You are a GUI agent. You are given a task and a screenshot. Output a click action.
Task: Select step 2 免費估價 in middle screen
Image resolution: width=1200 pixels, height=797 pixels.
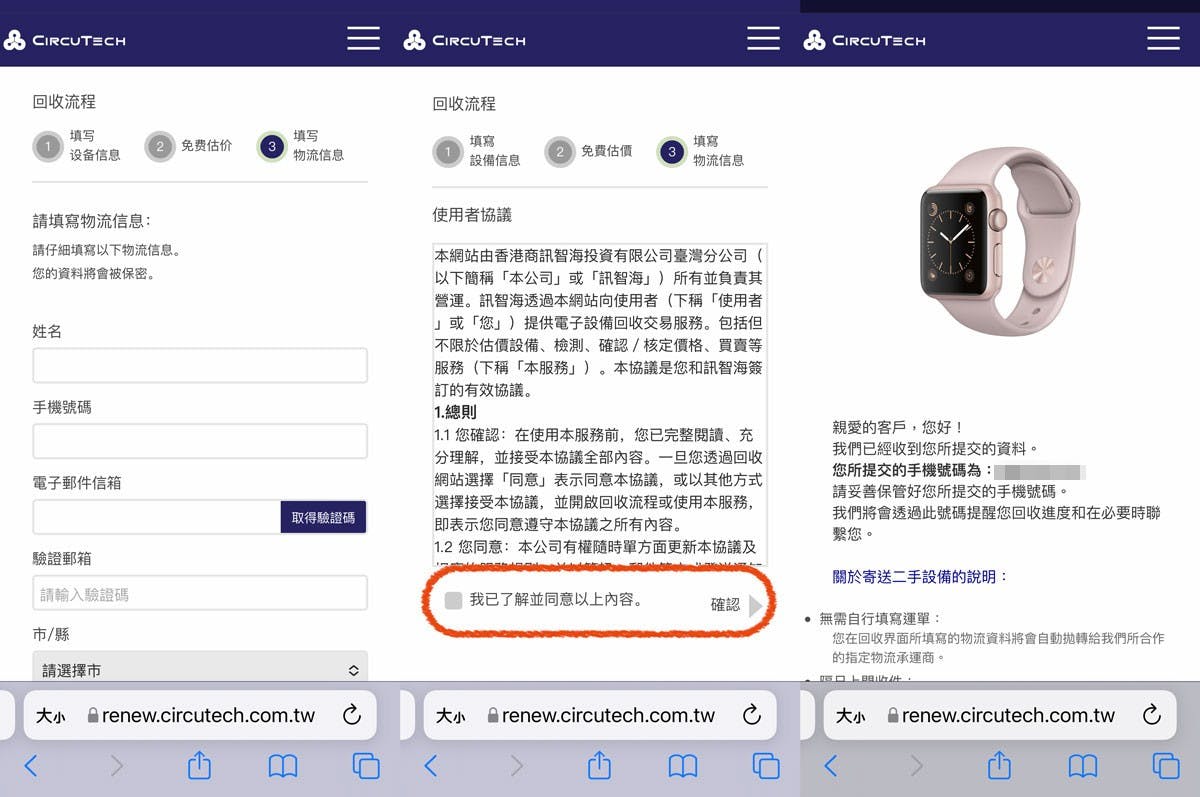click(588, 152)
